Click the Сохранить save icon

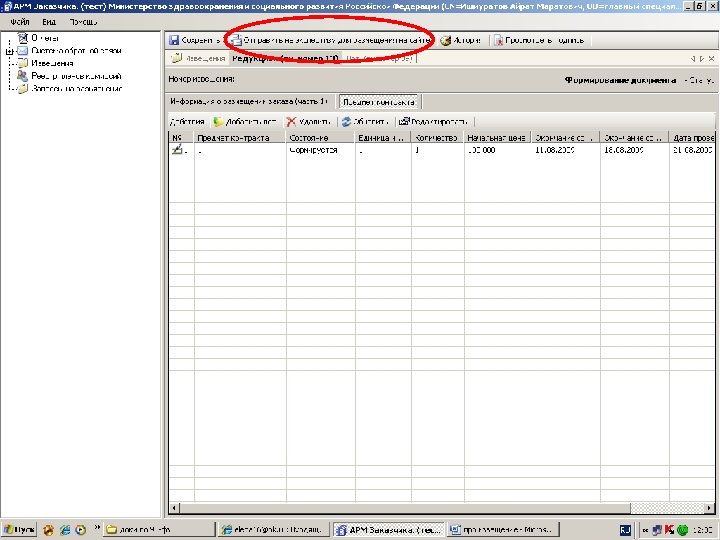(174, 40)
